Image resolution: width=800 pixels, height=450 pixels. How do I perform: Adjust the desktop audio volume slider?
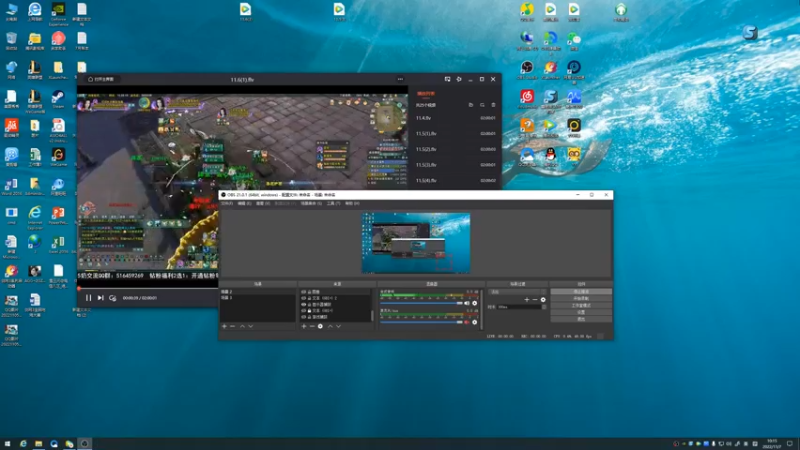coord(421,304)
